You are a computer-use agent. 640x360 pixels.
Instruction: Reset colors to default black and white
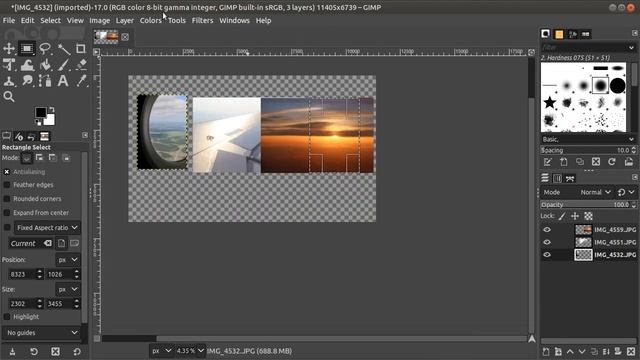(x=38, y=122)
